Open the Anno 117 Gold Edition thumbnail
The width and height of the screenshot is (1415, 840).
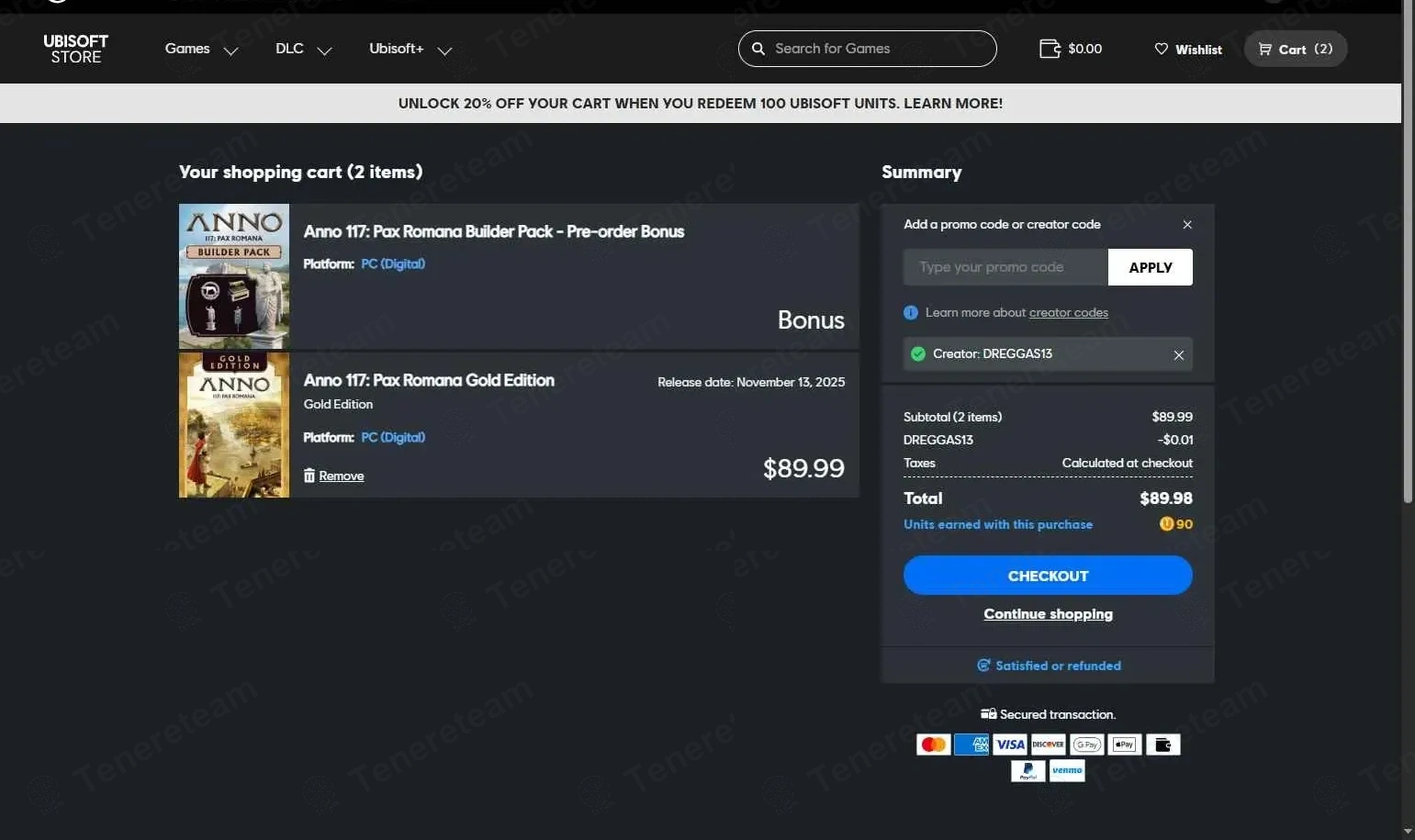(234, 425)
